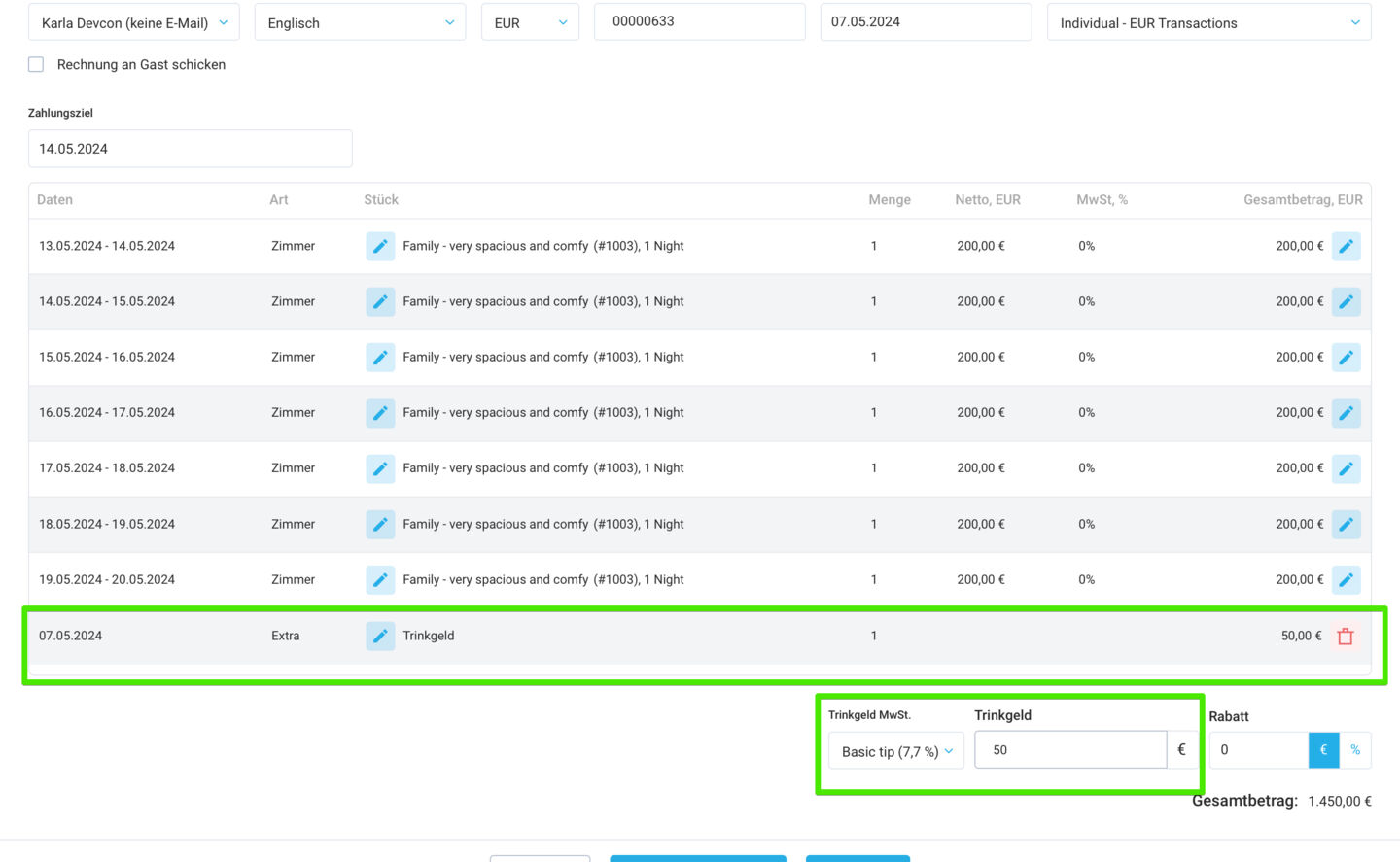The image size is (1400, 862).
Task: Edit total amount for 14.05.2024 - 15.05.2024 row
Action: click(1346, 301)
